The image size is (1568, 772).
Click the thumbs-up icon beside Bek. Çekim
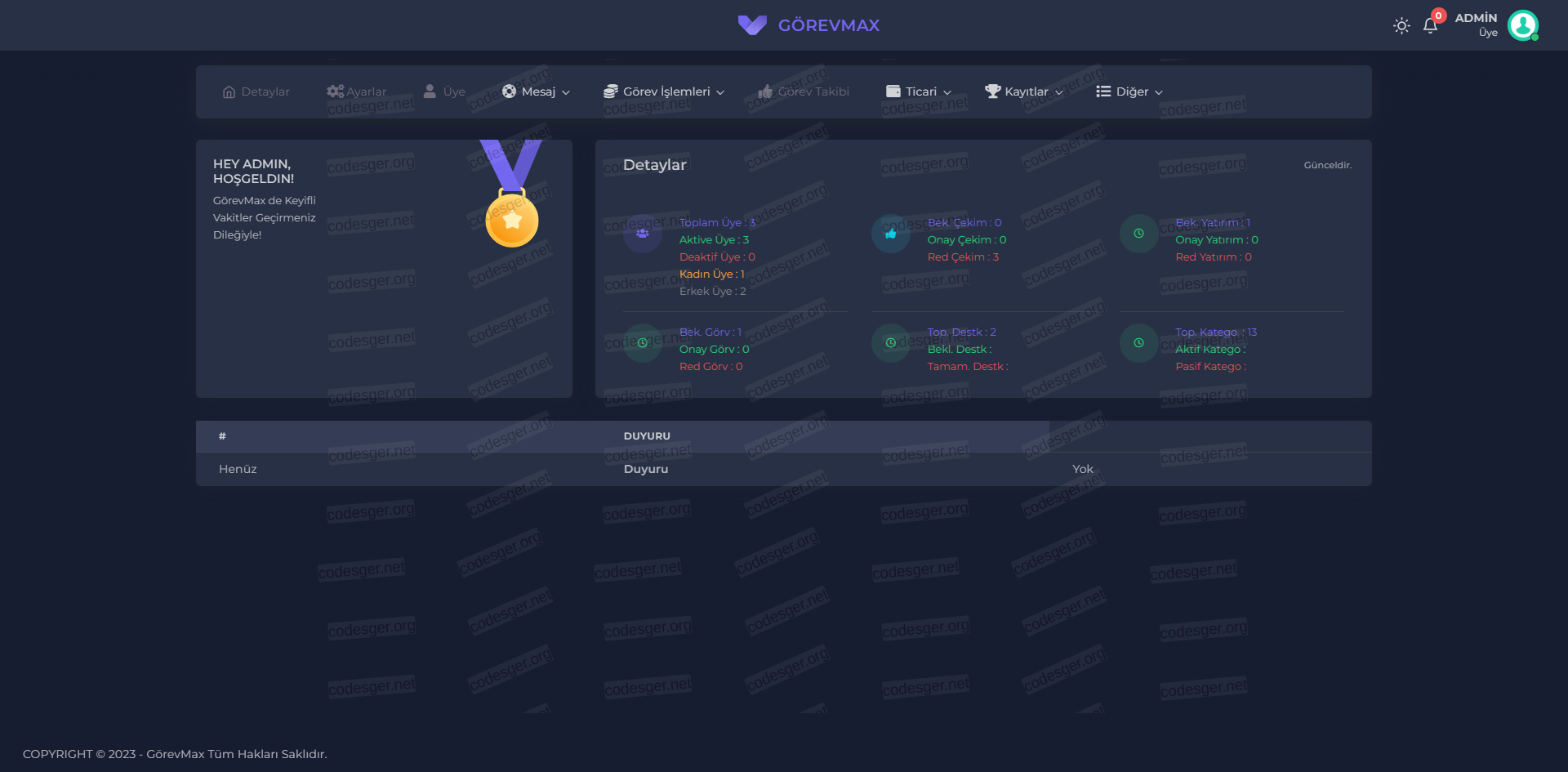[891, 234]
